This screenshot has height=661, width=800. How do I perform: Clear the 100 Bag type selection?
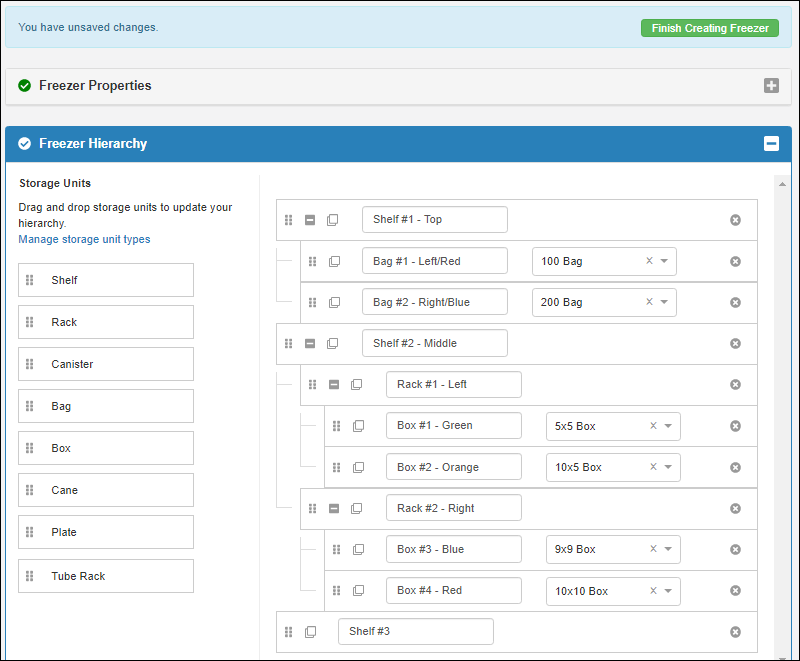[649, 261]
